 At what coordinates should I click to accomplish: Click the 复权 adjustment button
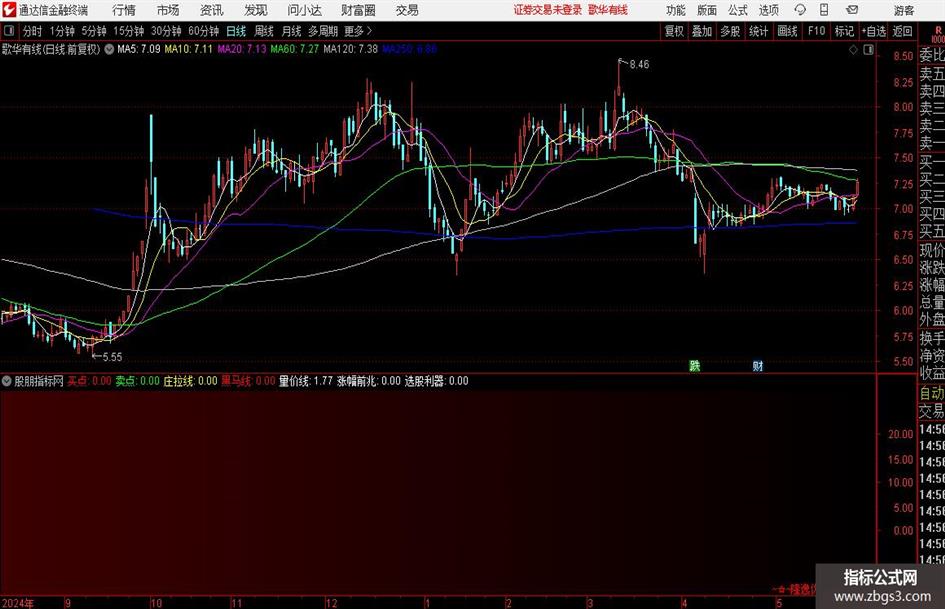coord(674,31)
